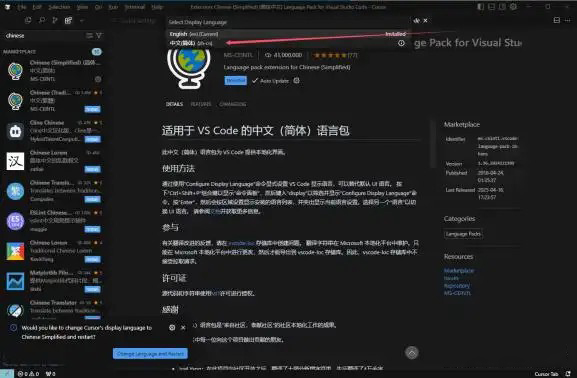Expand the sidebar toolbar overflow chevron
Viewport: 577px width, 378px height.
click(82, 21)
